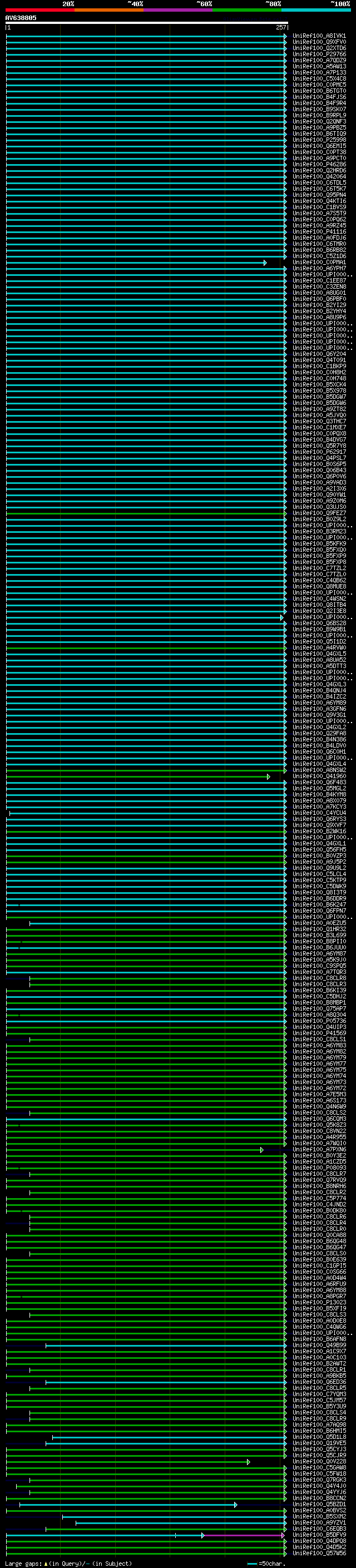Image resolution: width=356 pixels, height=1568 pixels.
Task: Click the shortened cyan alignment bar for C0PM41
Action: click(x=136, y=263)
